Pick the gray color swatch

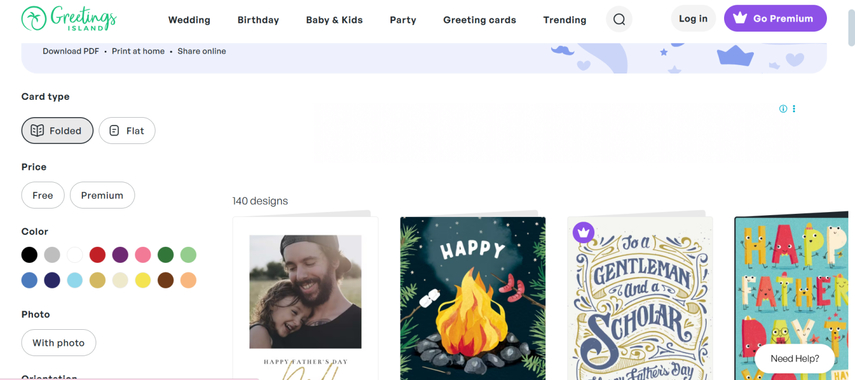click(x=52, y=255)
